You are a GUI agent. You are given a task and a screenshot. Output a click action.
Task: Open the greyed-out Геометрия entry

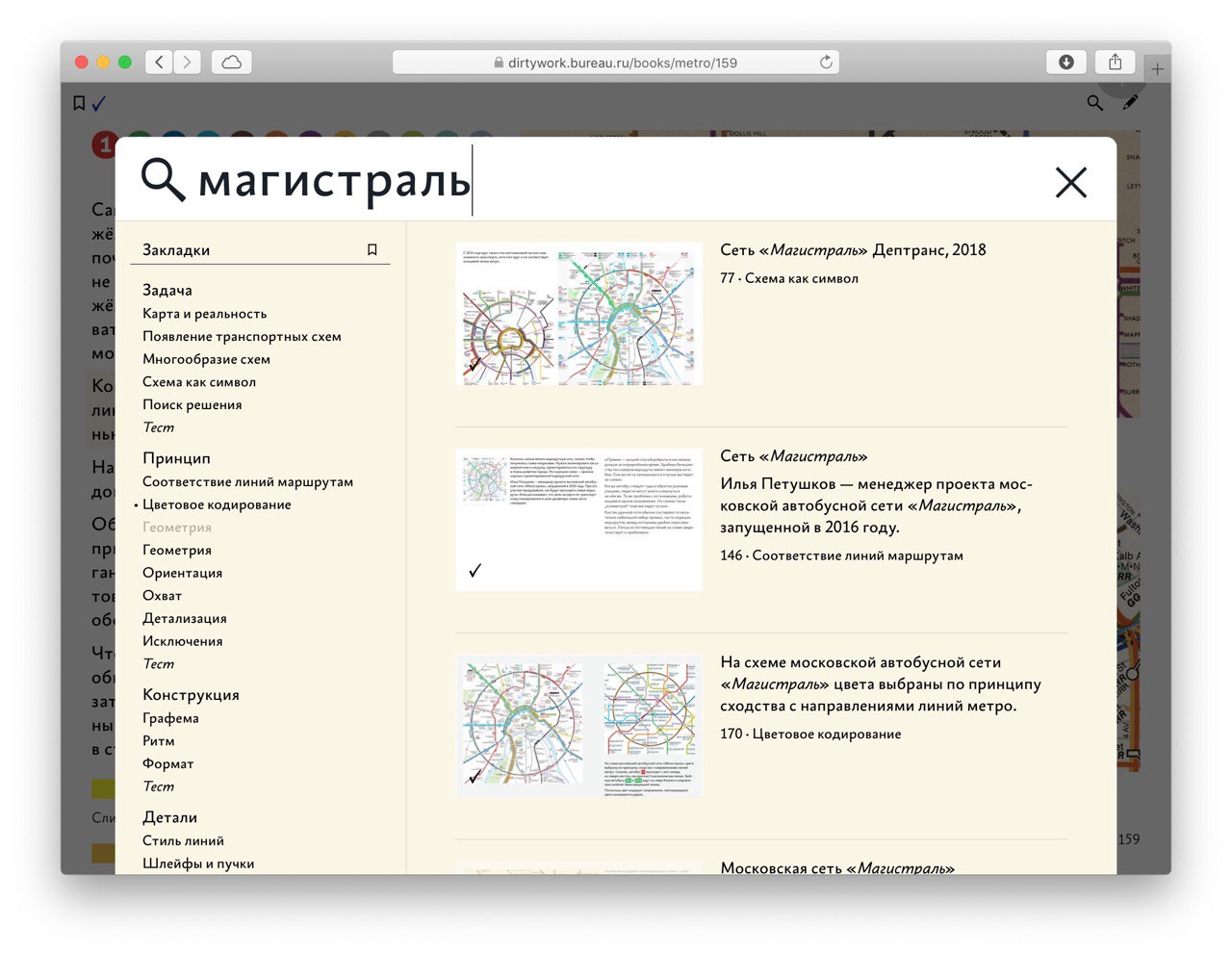click(x=177, y=528)
